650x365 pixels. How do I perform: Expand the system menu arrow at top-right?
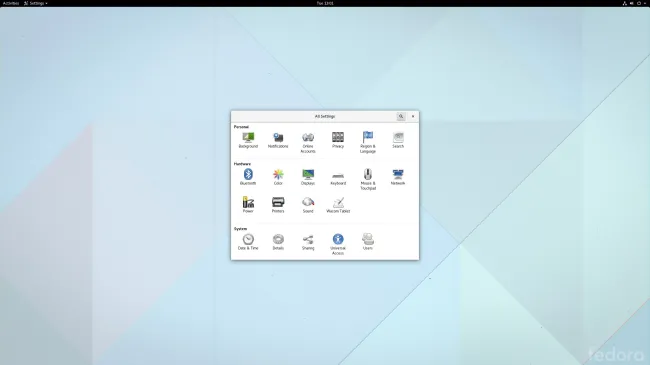(645, 3)
